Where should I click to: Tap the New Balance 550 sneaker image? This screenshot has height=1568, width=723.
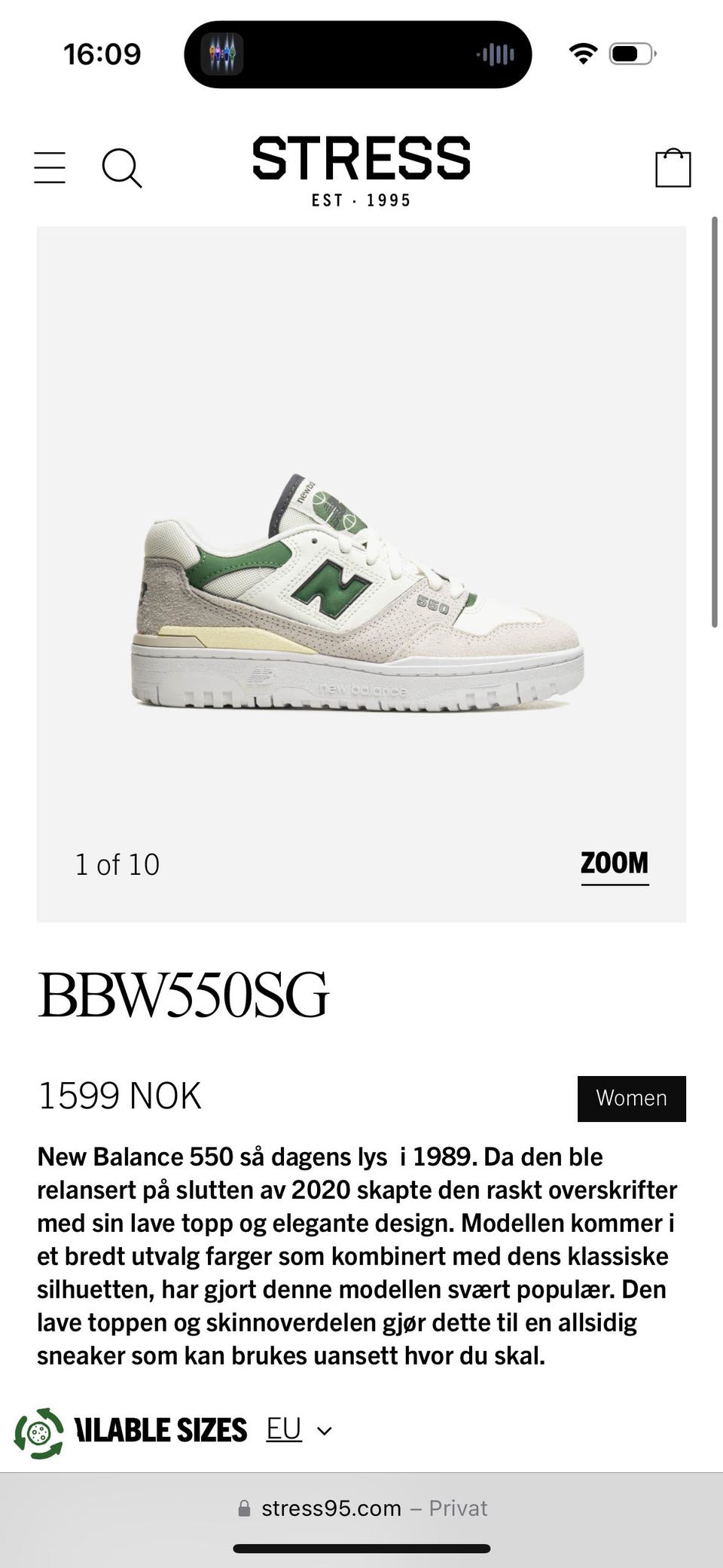tap(358, 591)
